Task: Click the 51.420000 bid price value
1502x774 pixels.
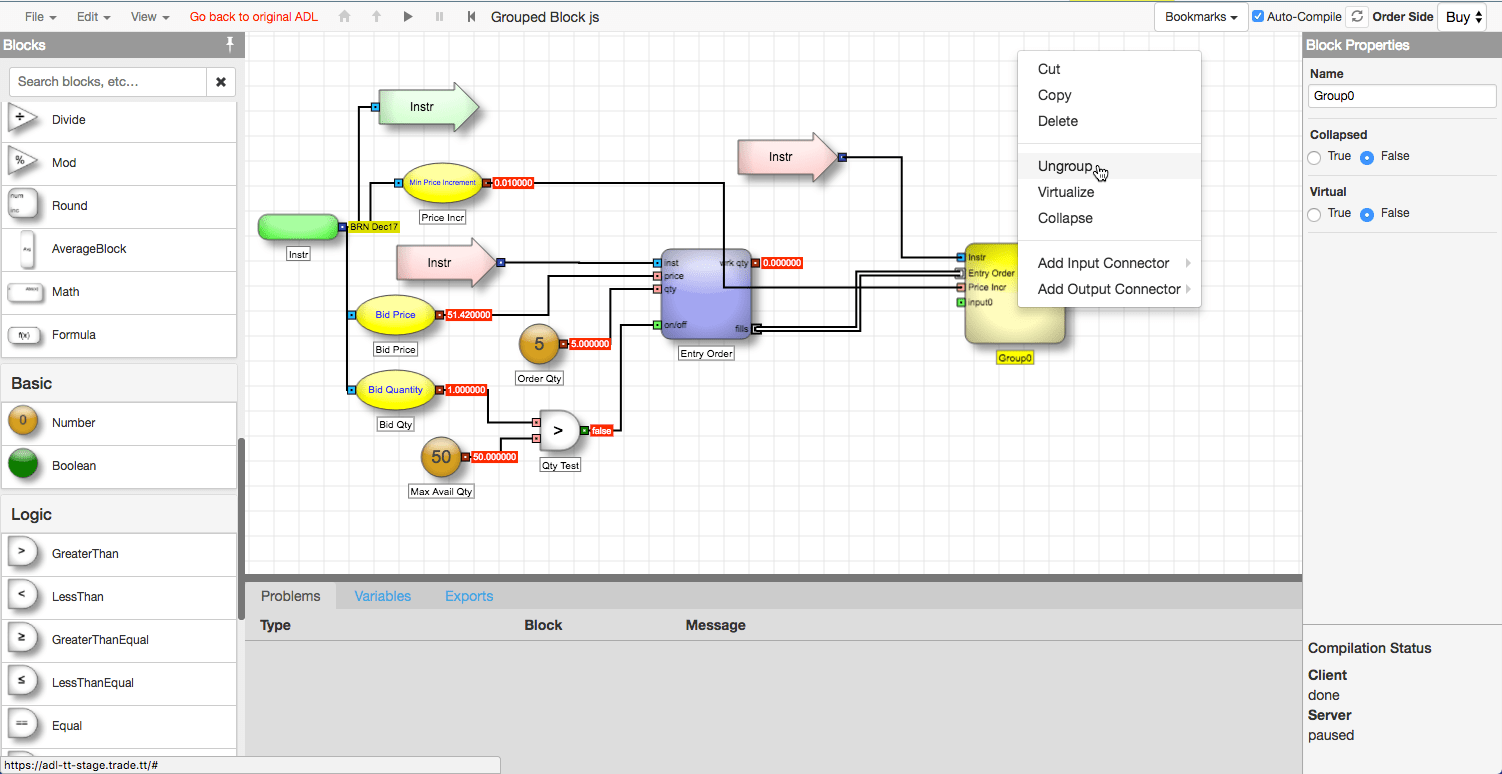Action: (x=468, y=314)
